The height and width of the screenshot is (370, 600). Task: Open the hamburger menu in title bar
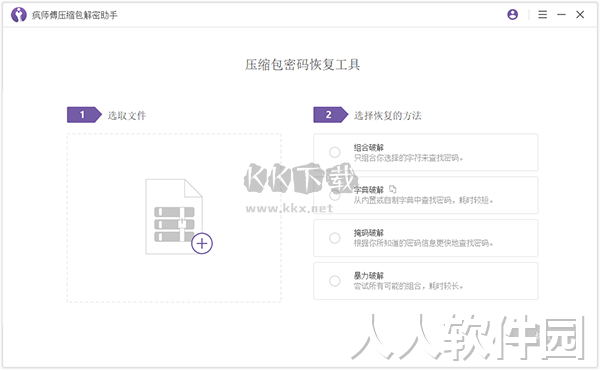coord(542,15)
